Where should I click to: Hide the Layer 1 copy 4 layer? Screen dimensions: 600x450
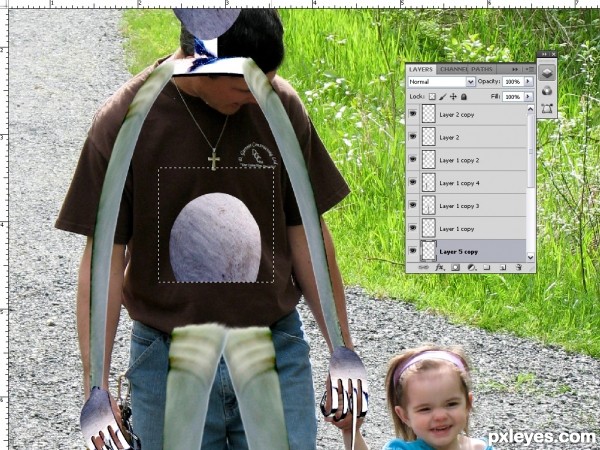413,182
